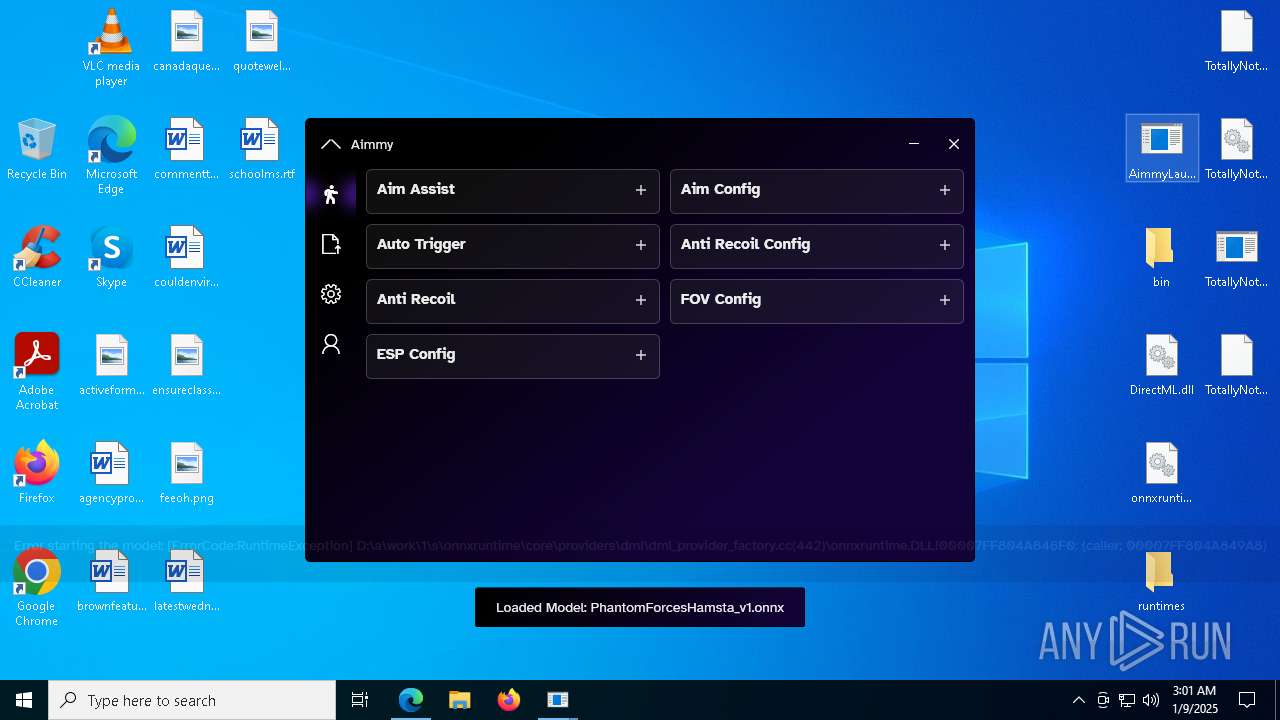Select the brownfeatu Word document icon
Image resolution: width=1280 pixels, height=720 pixels.
(111, 581)
